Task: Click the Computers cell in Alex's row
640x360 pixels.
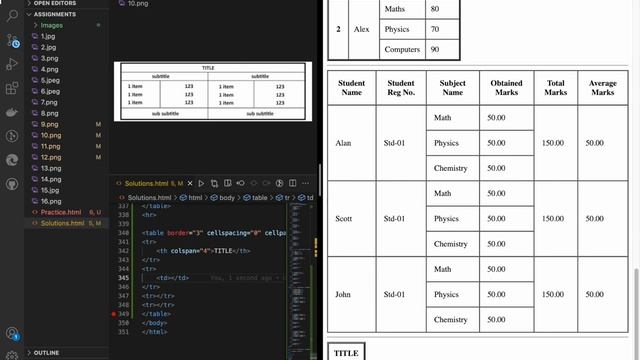Action: (x=402, y=49)
